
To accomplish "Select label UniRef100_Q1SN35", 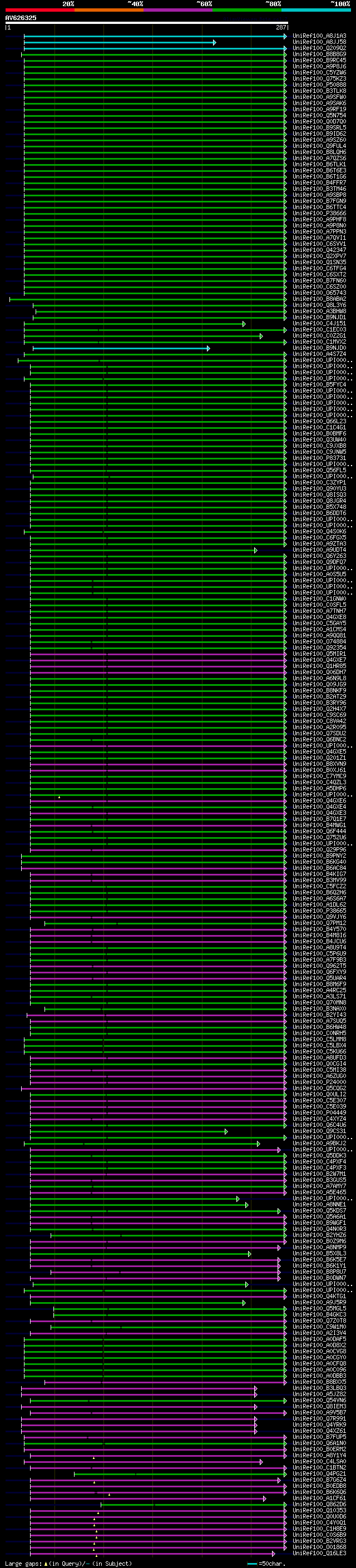I will point(319,263).
